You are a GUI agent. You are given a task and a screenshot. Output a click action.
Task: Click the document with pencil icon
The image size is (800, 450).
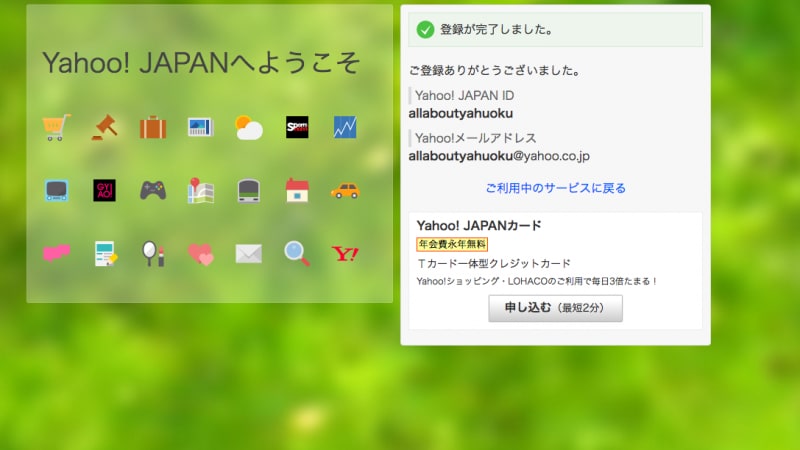coord(106,254)
